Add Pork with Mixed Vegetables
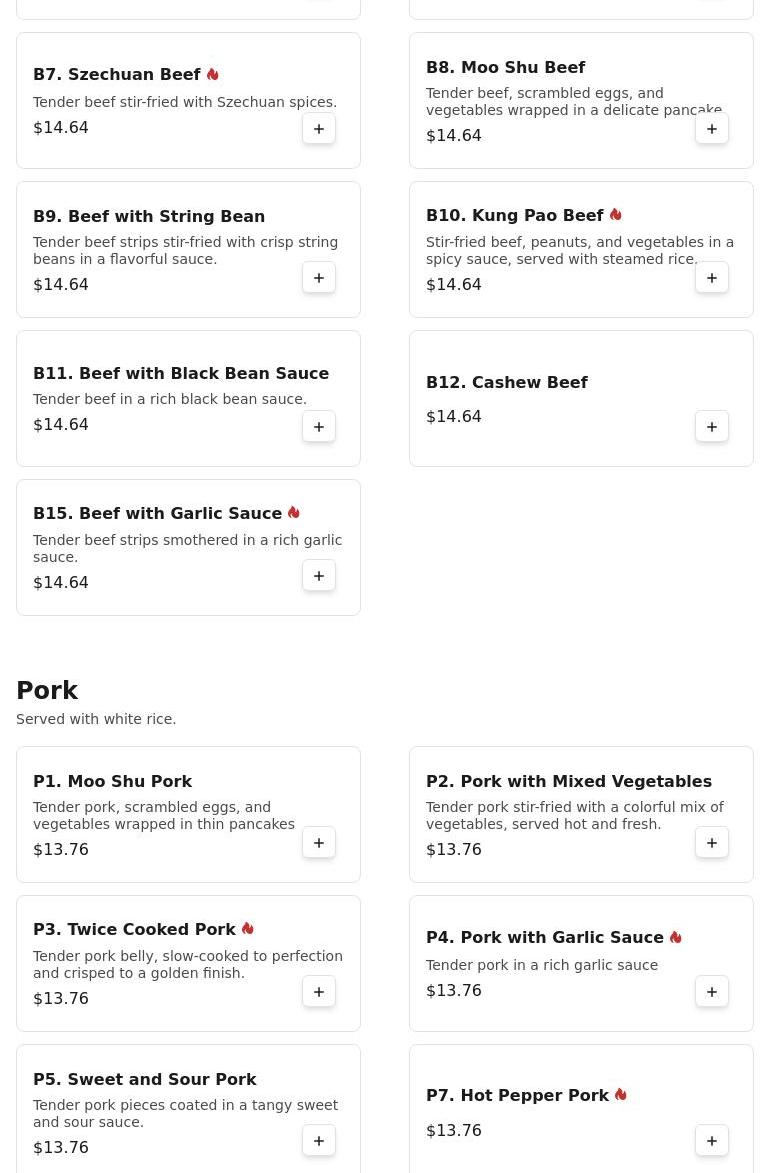This screenshot has height=1173, width=770. pyautogui.click(x=712, y=843)
